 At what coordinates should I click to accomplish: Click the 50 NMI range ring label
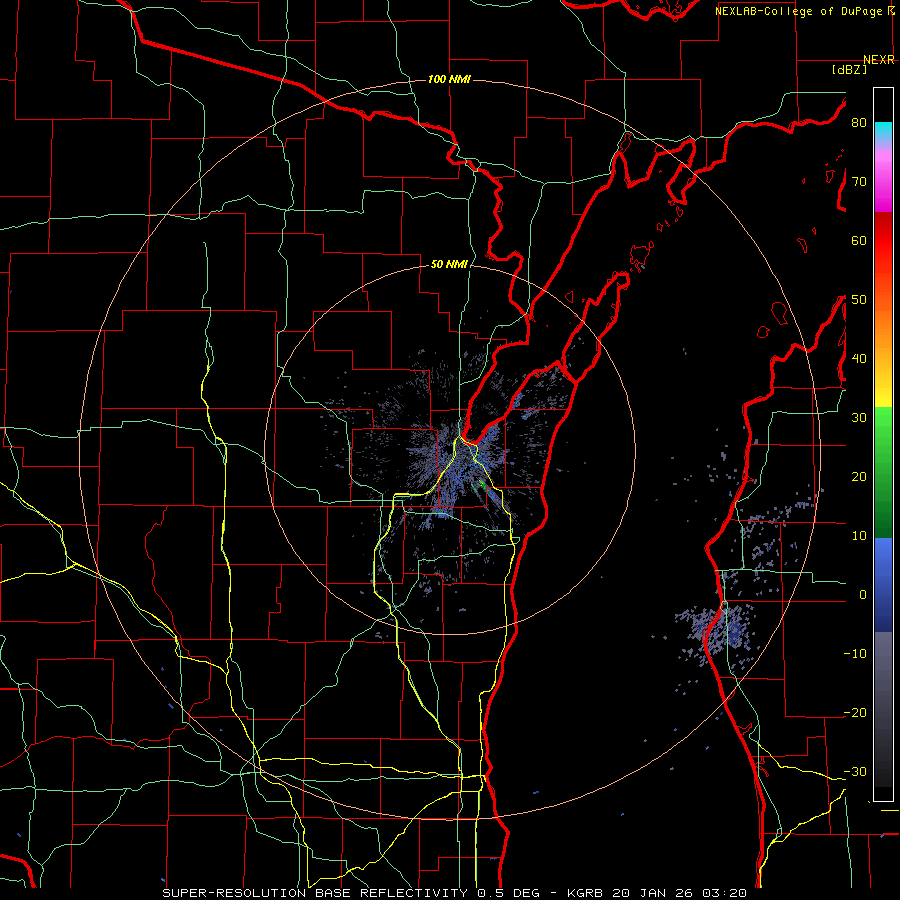pyautogui.click(x=449, y=265)
